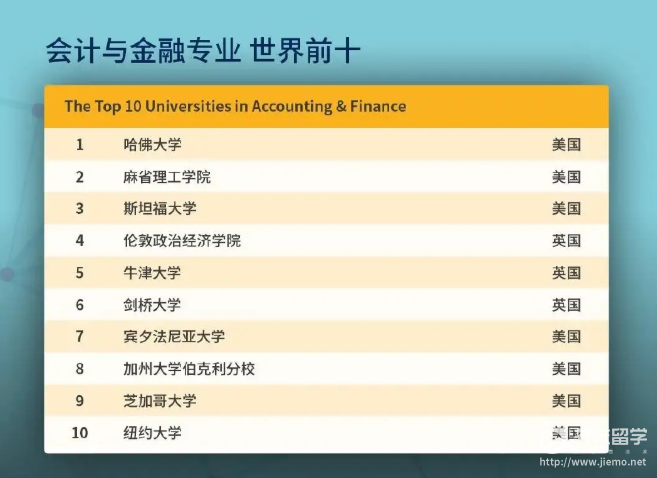Select the 加州大学伯克利分校 university name
The height and width of the screenshot is (478, 657).
point(189,369)
